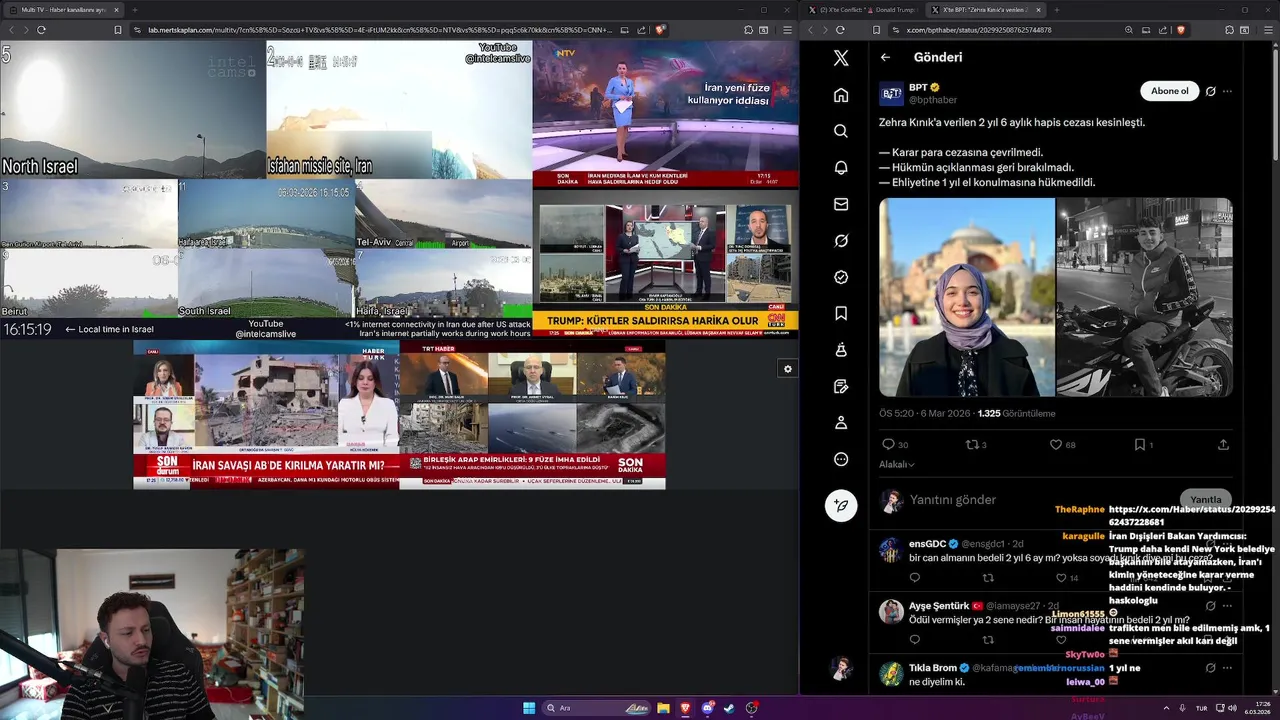Open Bookmarks icon in X sidebar

(x=841, y=314)
